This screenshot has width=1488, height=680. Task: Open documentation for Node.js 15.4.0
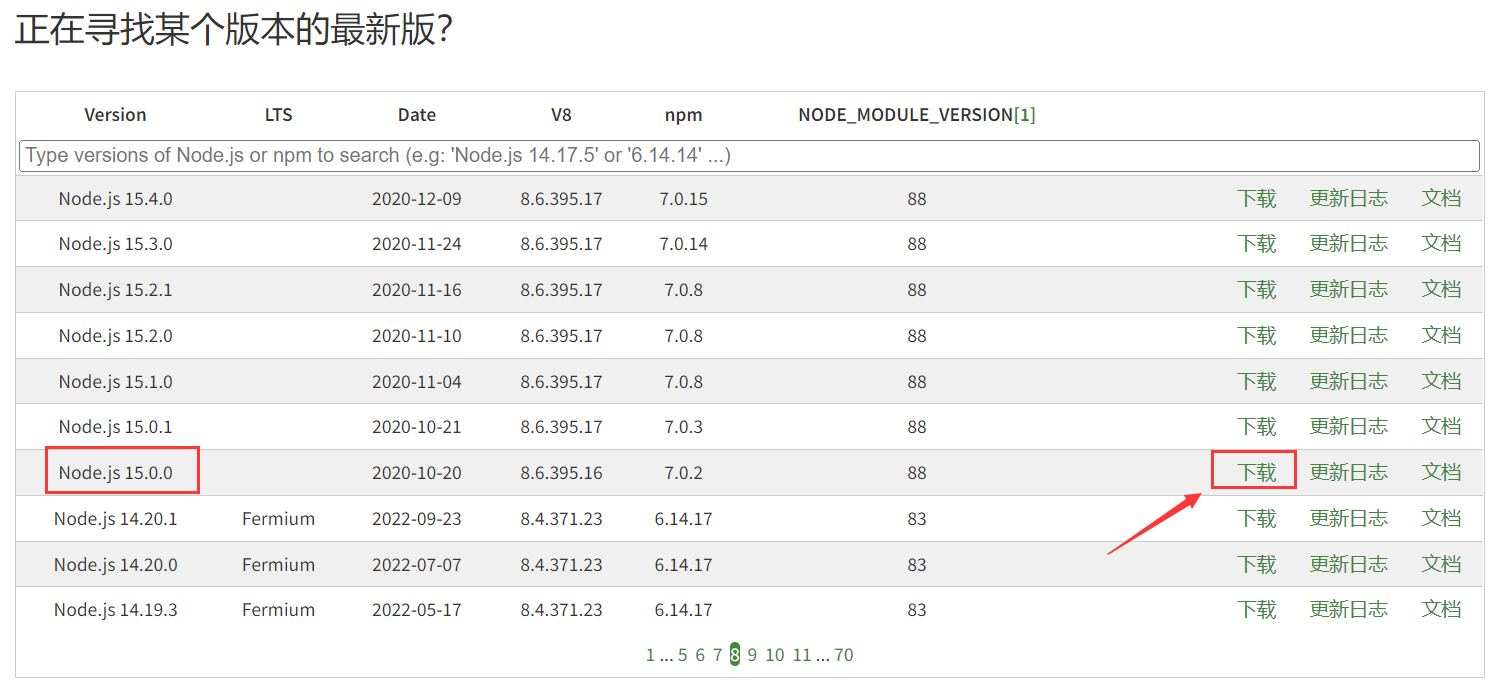point(1441,198)
